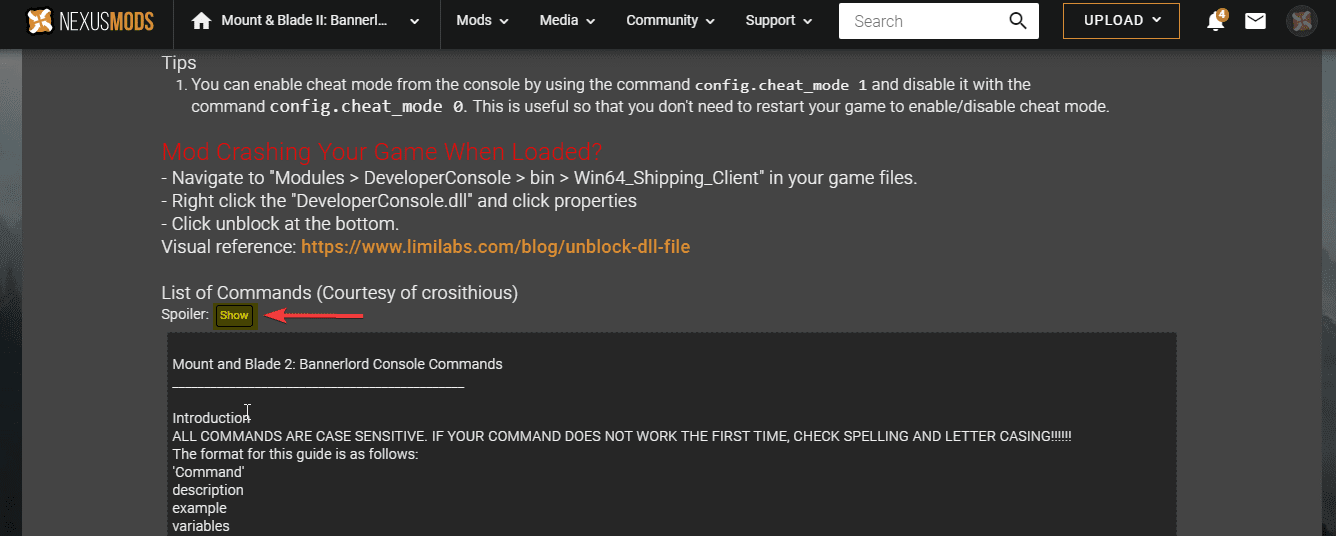Click the red Mod Crashing heading
1336x536 pixels.
382,152
